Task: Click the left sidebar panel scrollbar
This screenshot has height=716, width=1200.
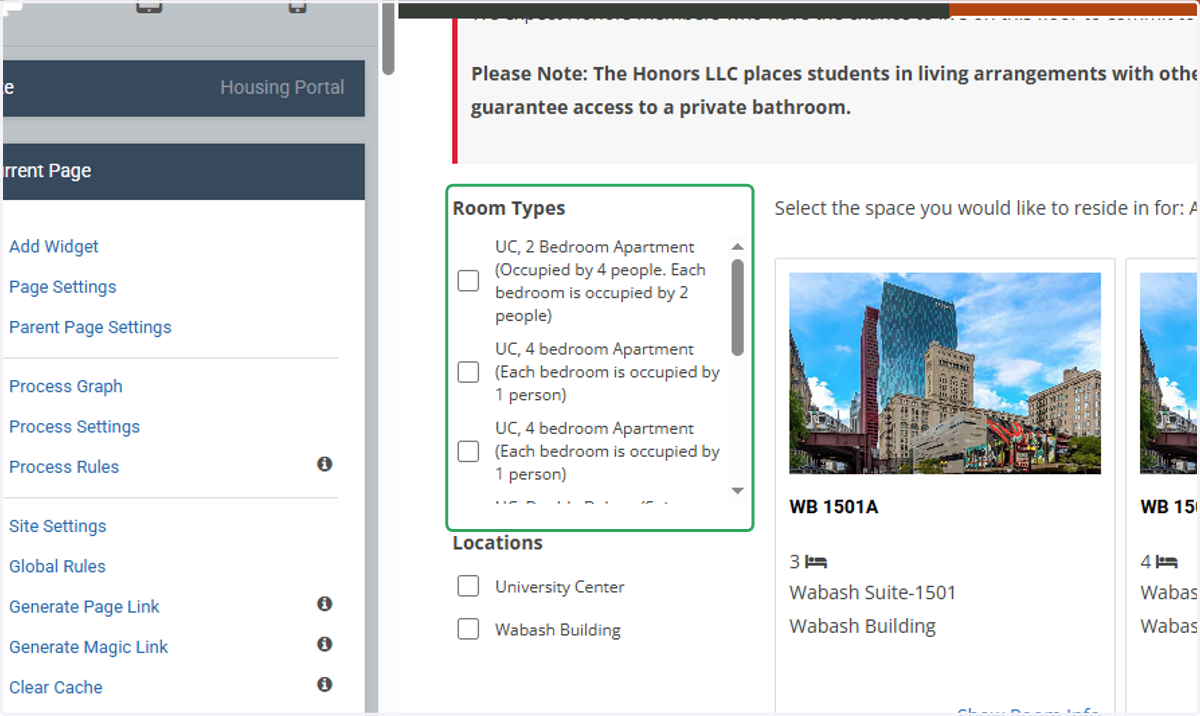Action: coord(388,38)
